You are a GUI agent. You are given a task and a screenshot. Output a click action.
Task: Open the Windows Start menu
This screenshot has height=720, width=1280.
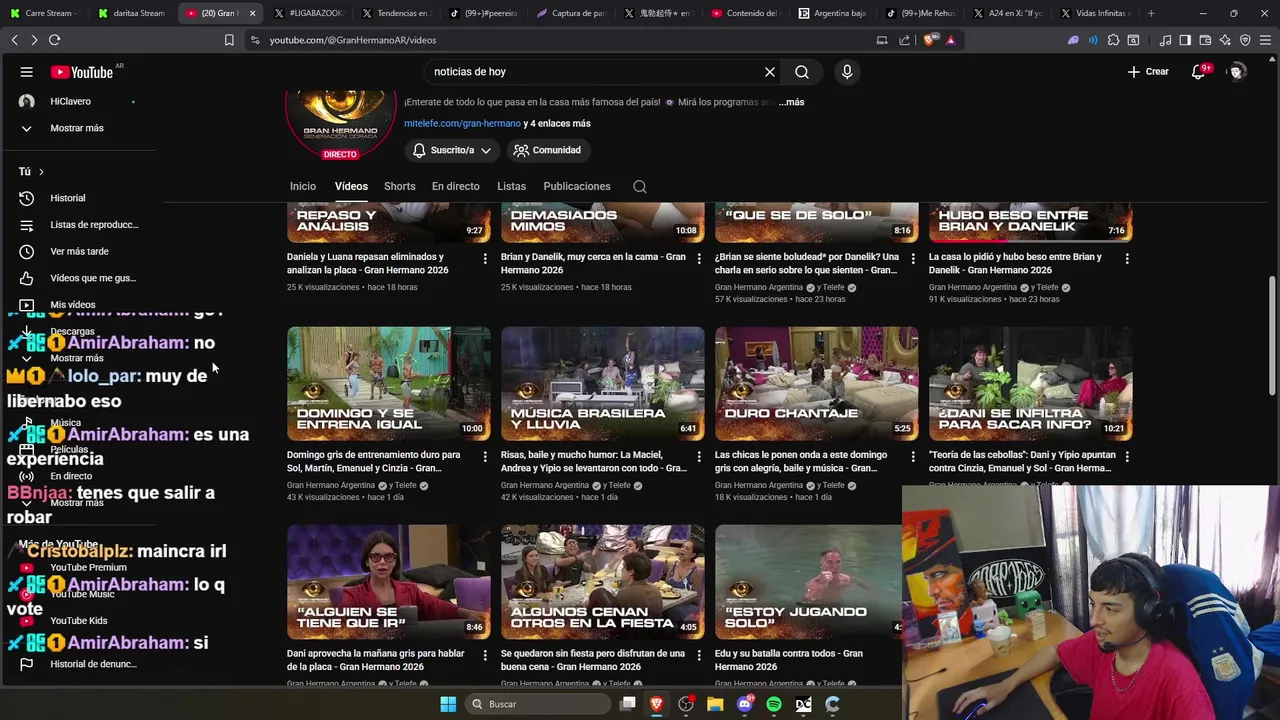point(448,704)
